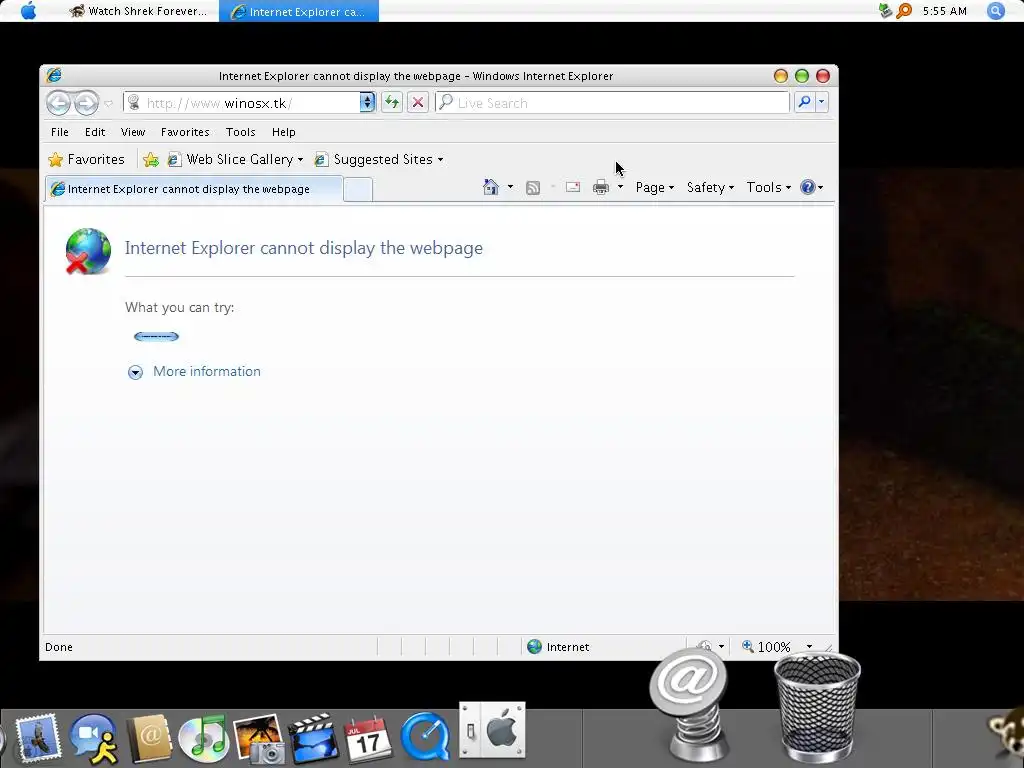Launch iTunes from the dock

pyautogui.click(x=204, y=739)
